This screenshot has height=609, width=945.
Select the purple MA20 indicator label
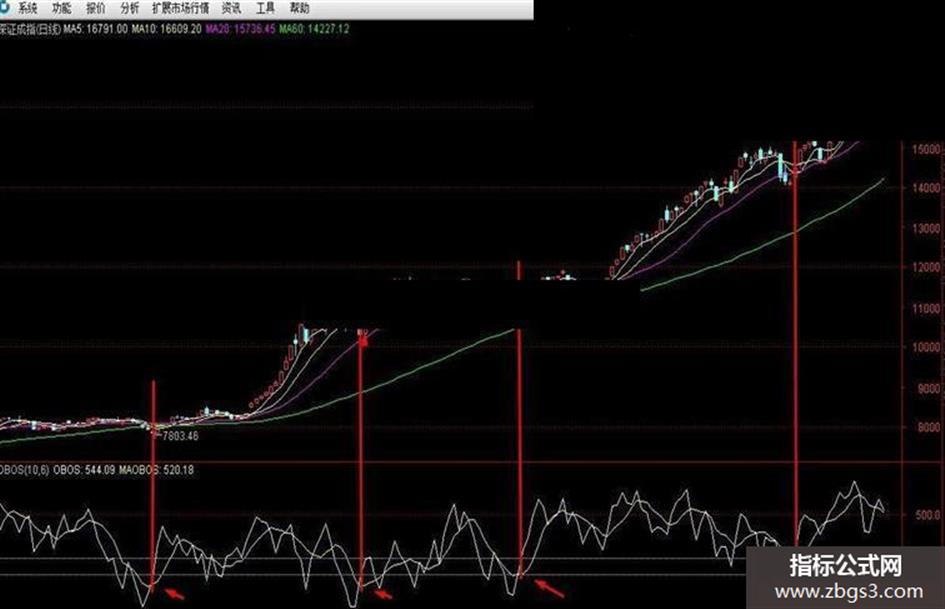[240, 29]
